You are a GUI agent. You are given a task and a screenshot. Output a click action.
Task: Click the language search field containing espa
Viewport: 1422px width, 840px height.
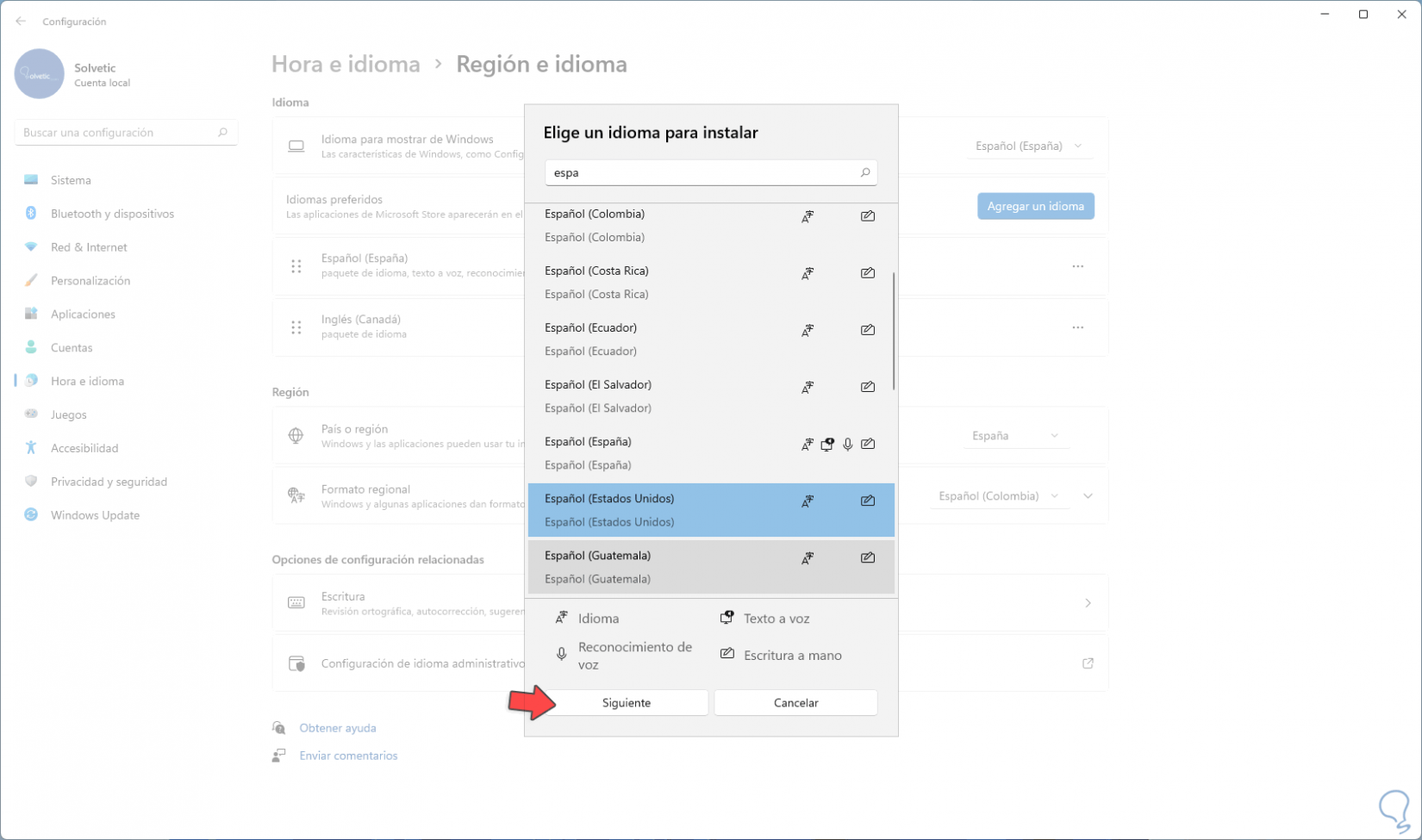point(702,173)
